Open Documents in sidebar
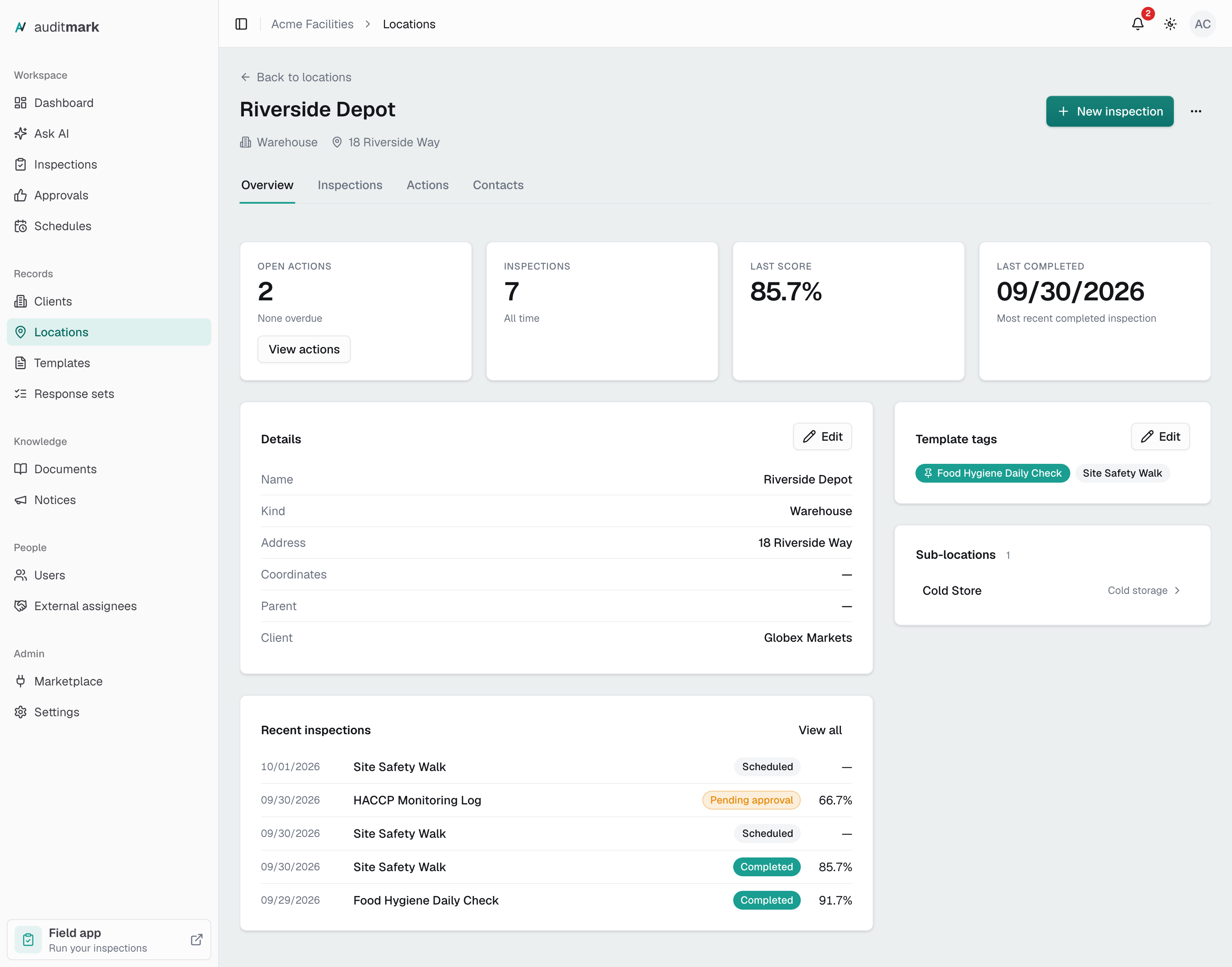The image size is (1232, 967). 109,469
